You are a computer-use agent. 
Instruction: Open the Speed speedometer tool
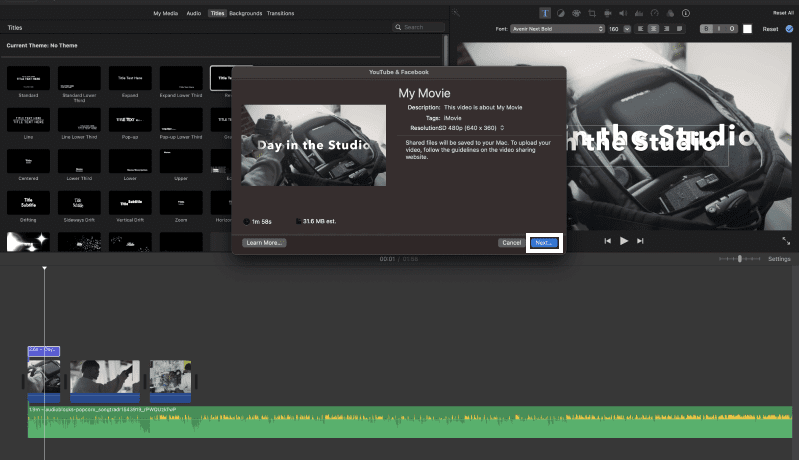click(655, 13)
